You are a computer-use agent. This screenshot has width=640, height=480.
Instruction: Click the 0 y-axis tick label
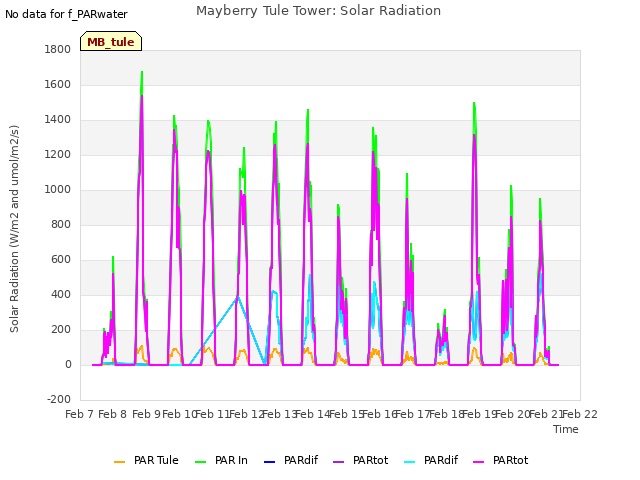coord(68,364)
